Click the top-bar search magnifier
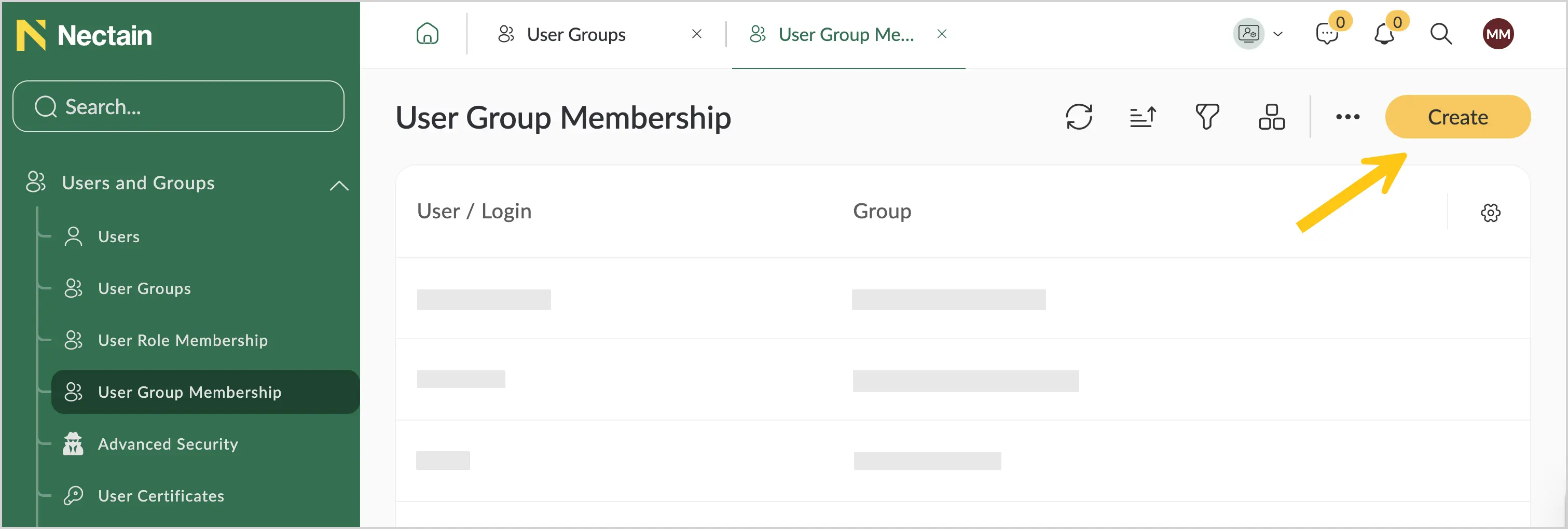Viewport: 1568px width, 529px height. 1441,34
